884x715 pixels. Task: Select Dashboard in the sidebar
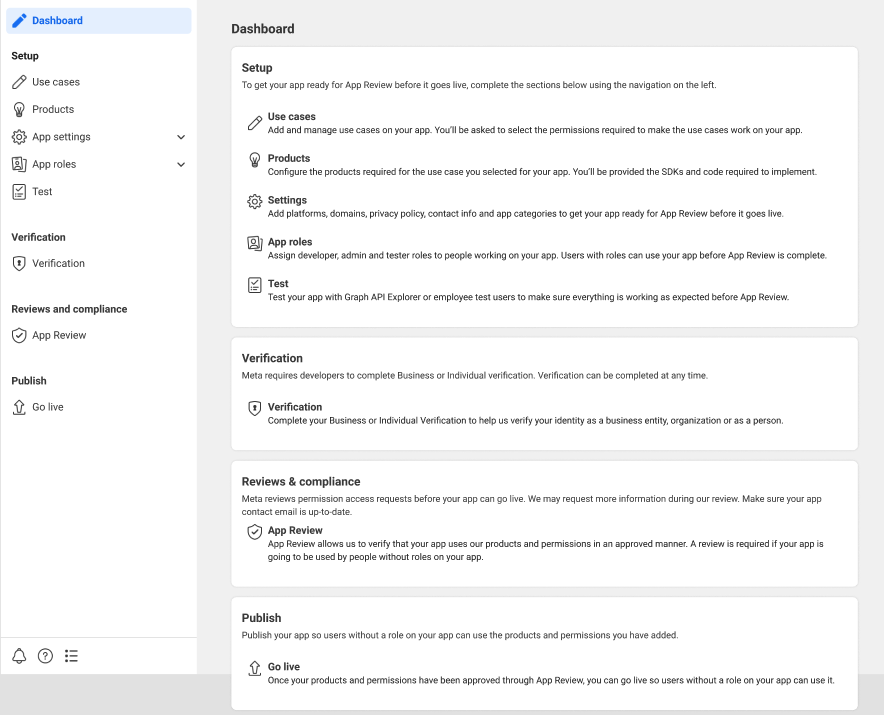click(x=57, y=20)
